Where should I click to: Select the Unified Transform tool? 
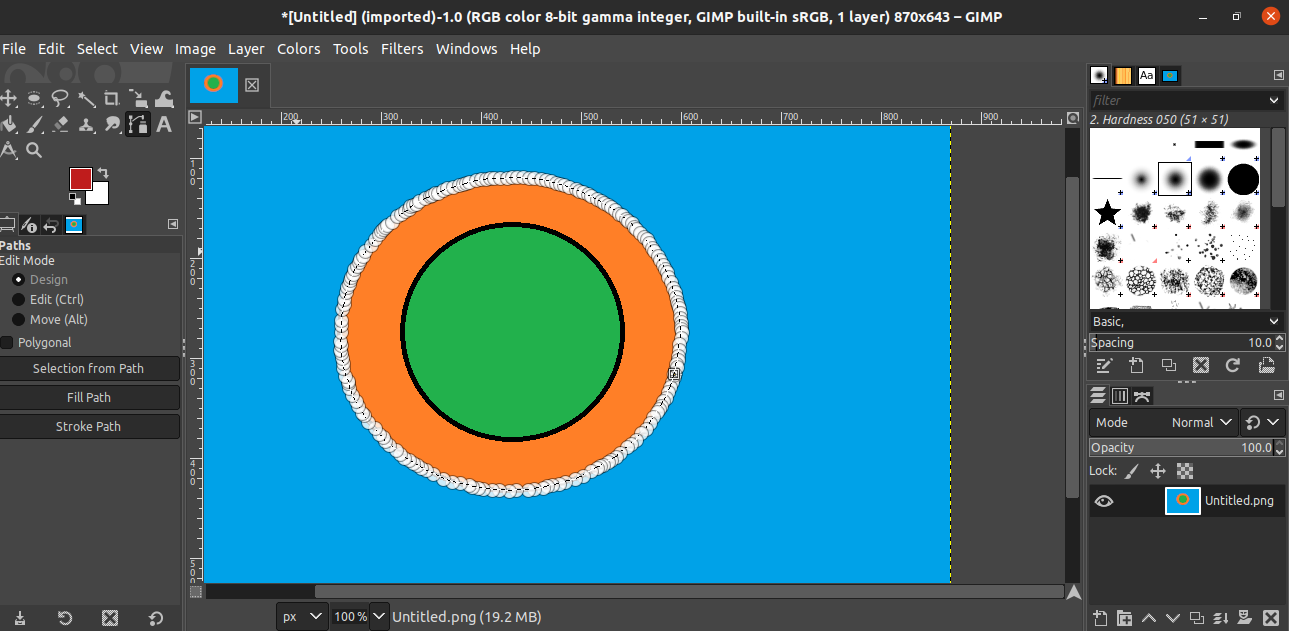point(138,98)
